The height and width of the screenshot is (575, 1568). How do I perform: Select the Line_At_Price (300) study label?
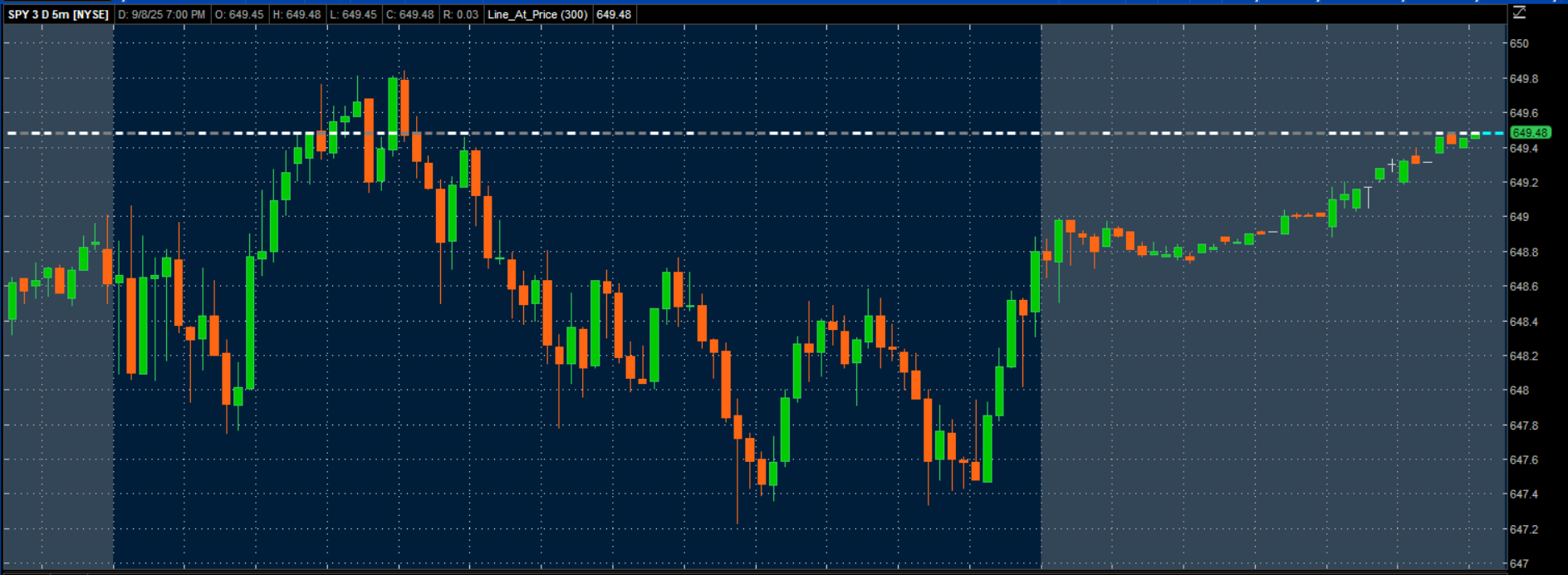coord(537,15)
